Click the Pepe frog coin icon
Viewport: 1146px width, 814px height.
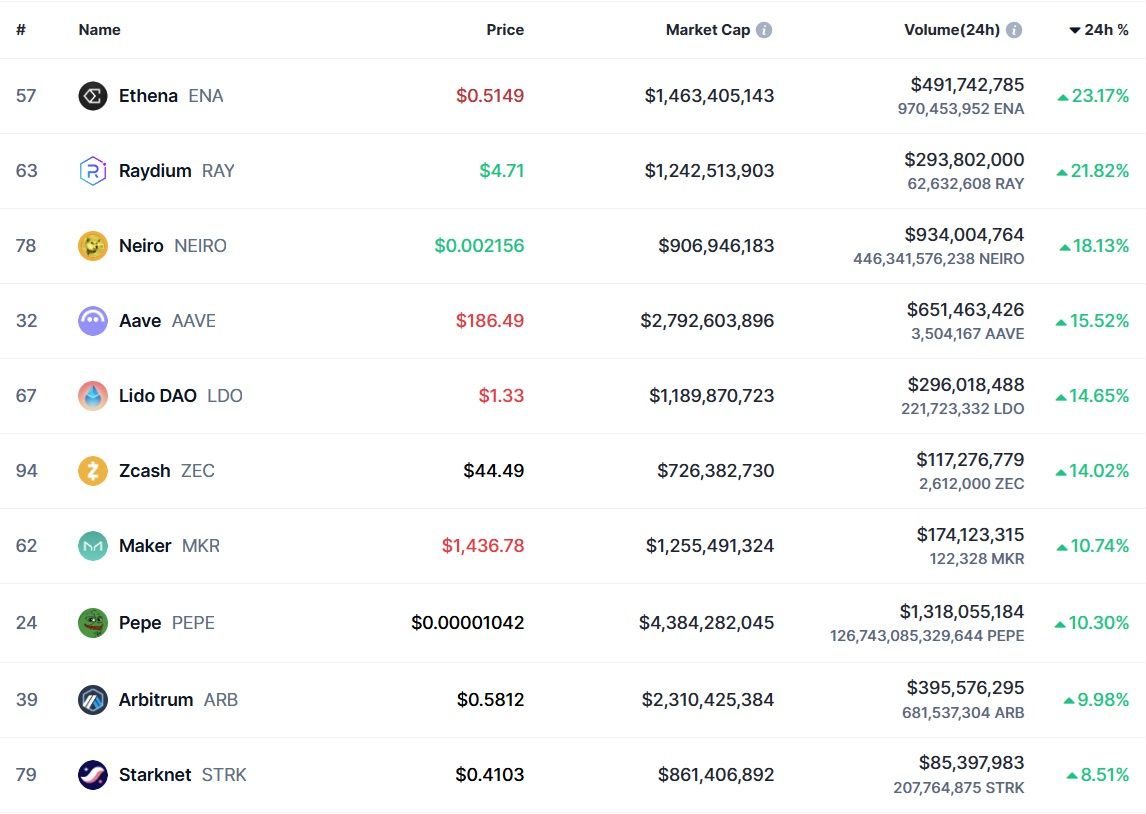[93, 623]
